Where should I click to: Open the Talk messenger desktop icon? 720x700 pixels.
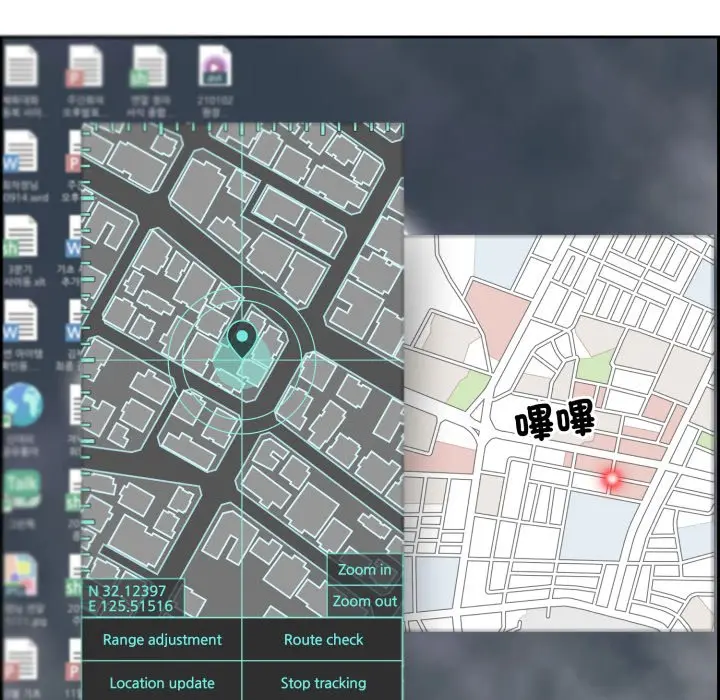(x=21, y=490)
